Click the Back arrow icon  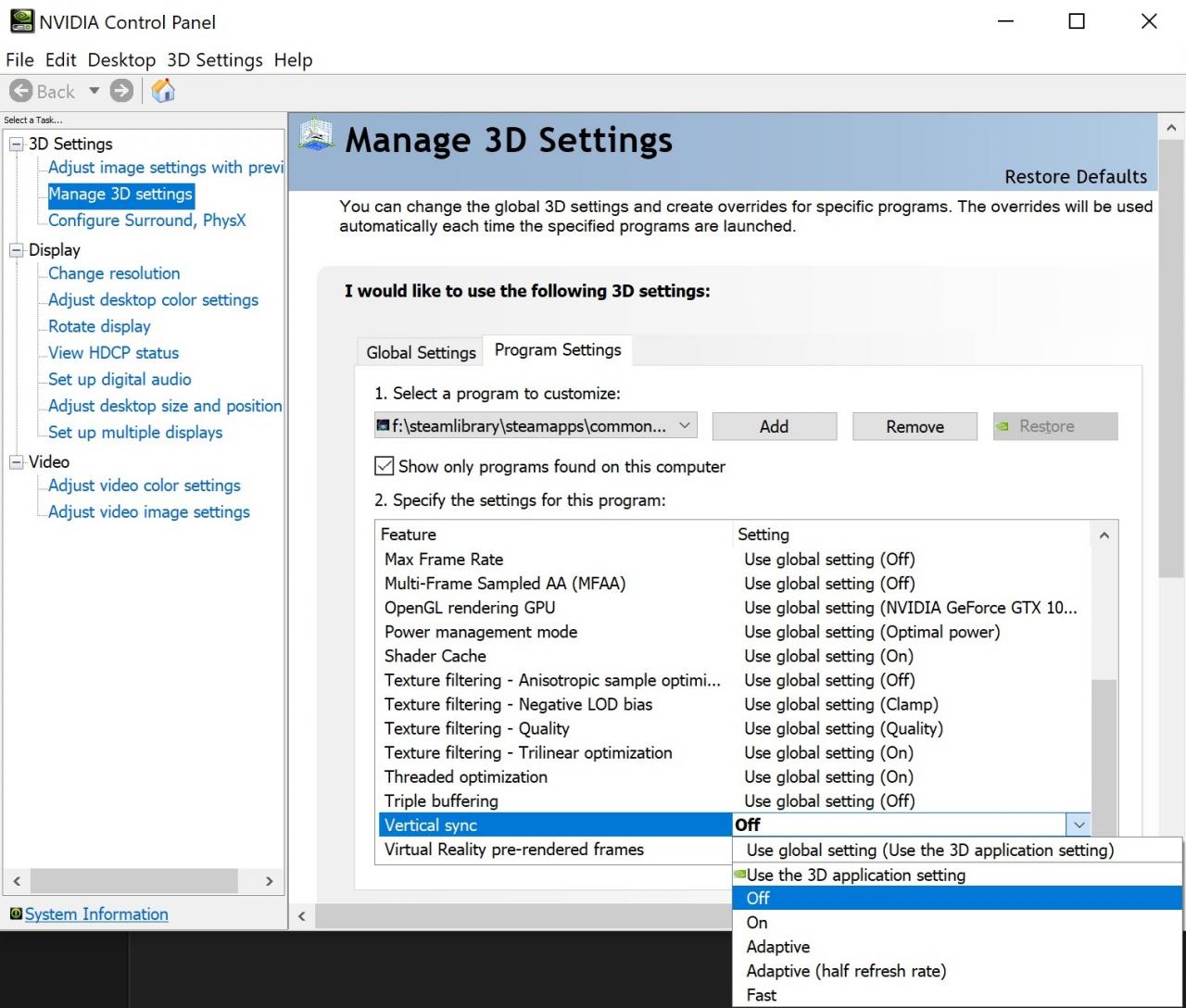click(21, 91)
